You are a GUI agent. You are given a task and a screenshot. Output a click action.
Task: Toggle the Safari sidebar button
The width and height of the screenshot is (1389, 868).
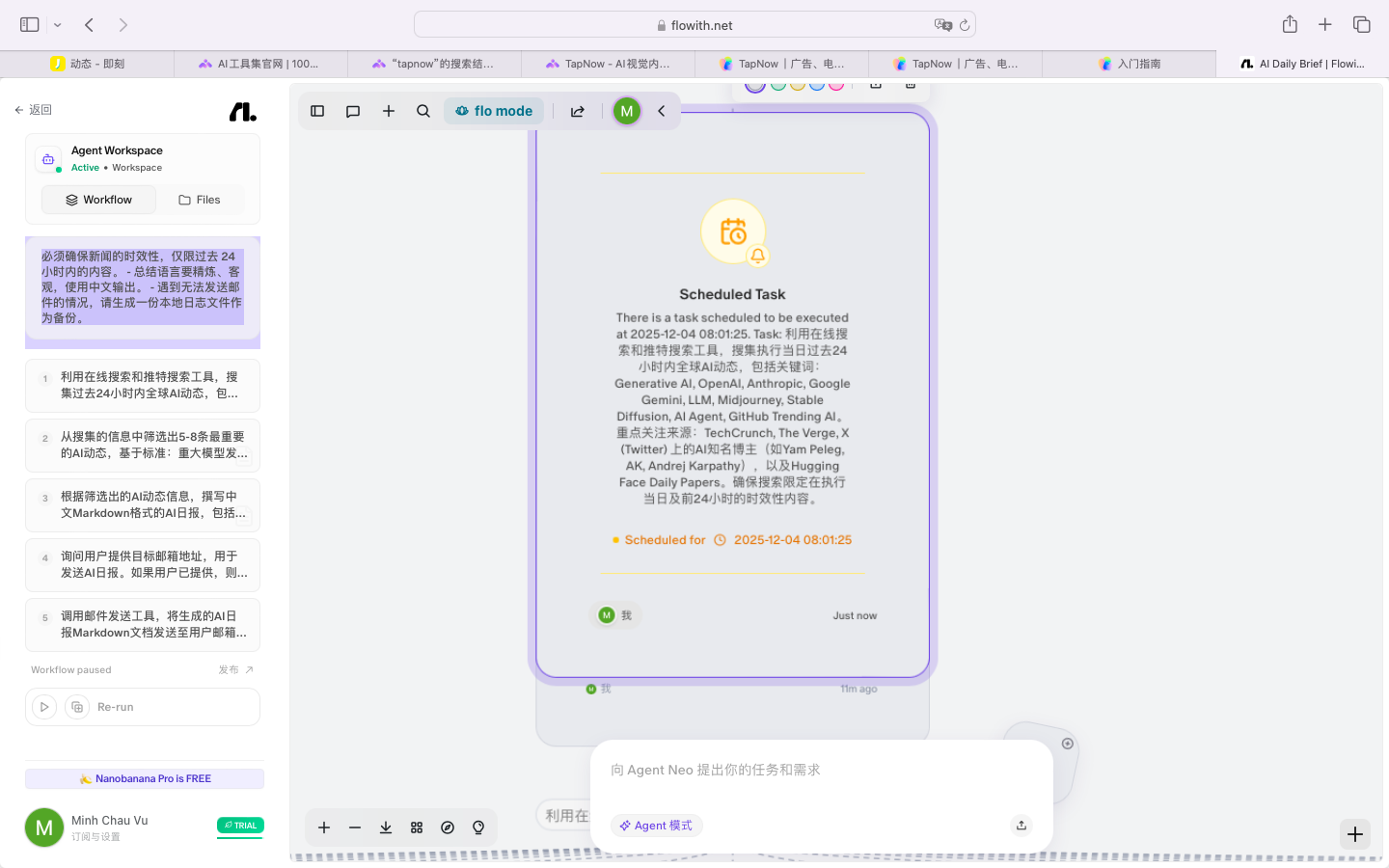(30, 25)
